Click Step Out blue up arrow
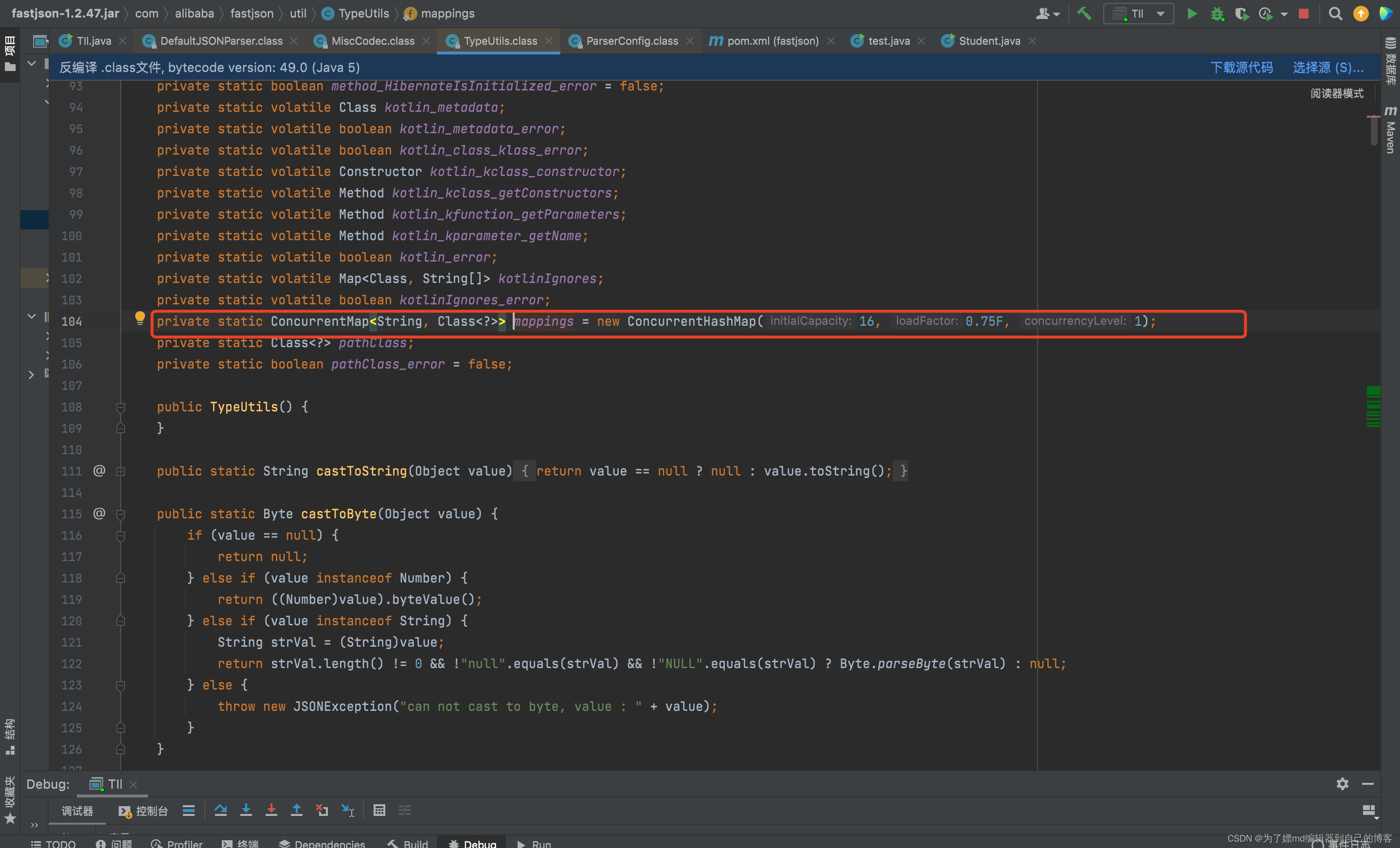The width and height of the screenshot is (1400, 848). pos(296,810)
